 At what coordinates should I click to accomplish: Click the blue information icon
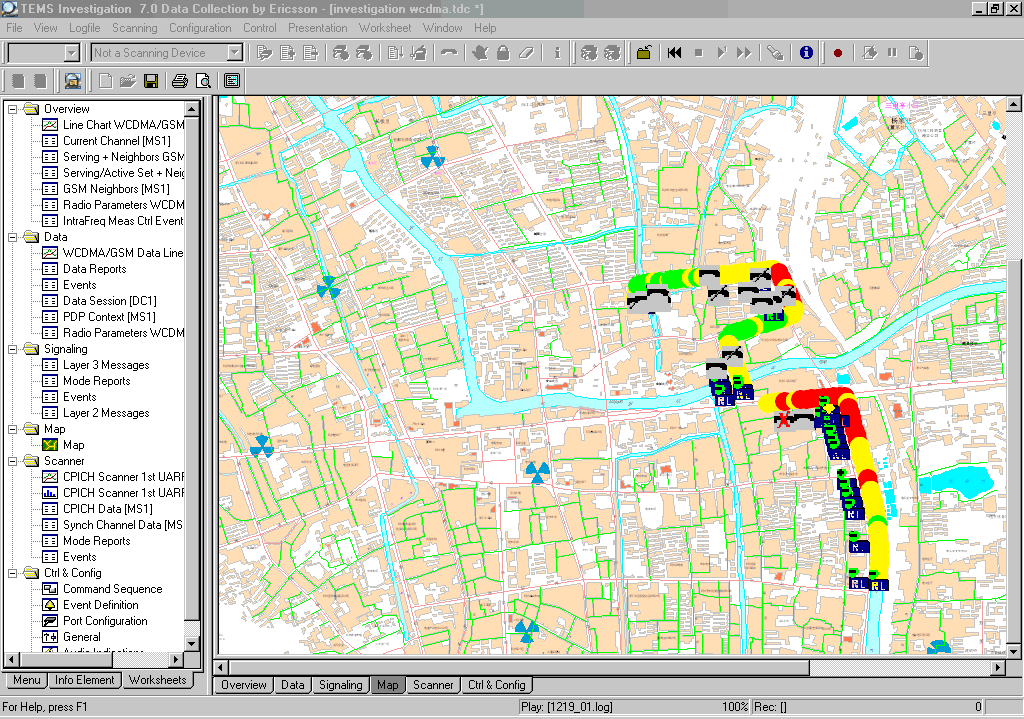[806, 53]
